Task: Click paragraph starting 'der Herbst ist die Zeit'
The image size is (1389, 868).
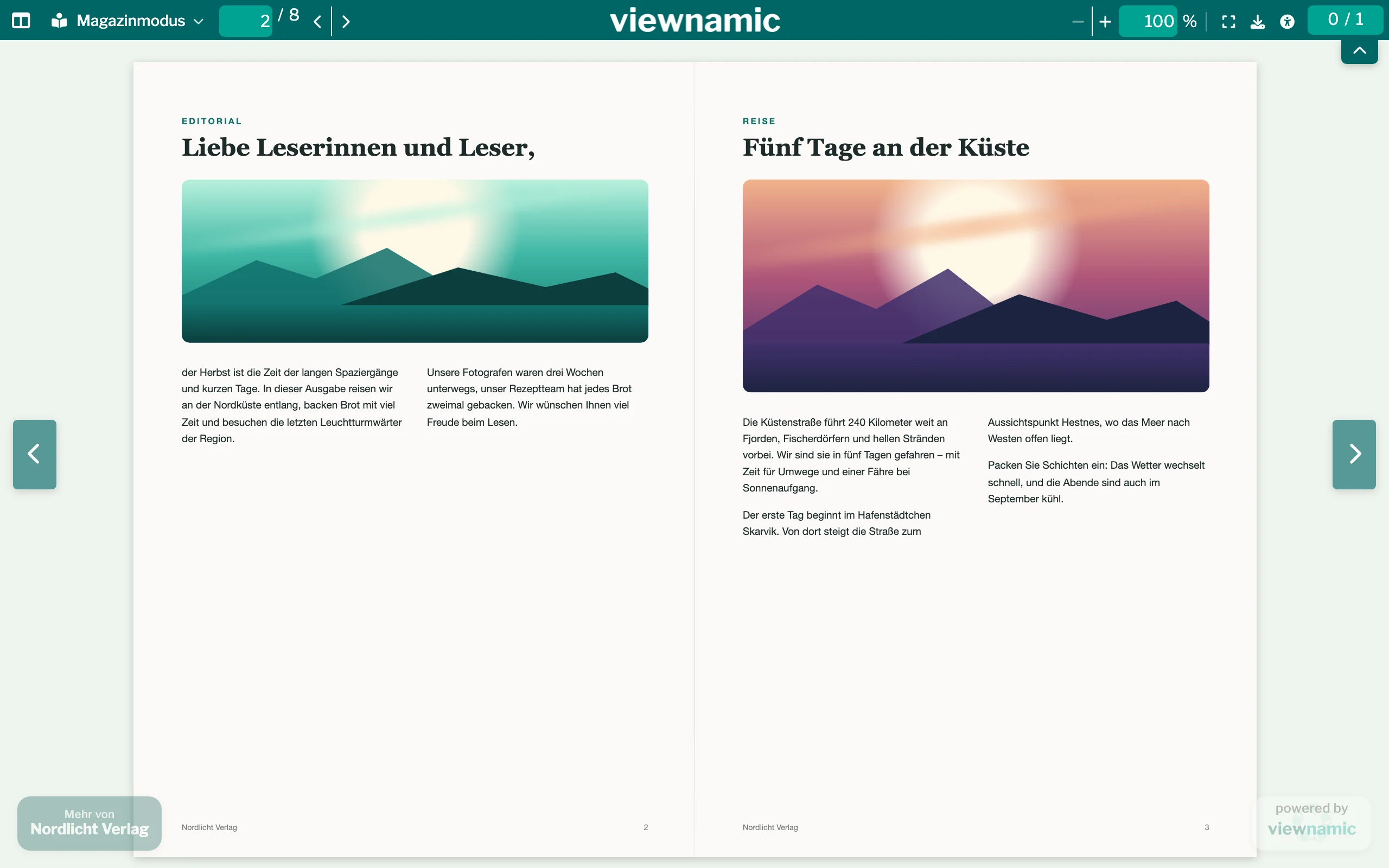Action: (x=292, y=405)
